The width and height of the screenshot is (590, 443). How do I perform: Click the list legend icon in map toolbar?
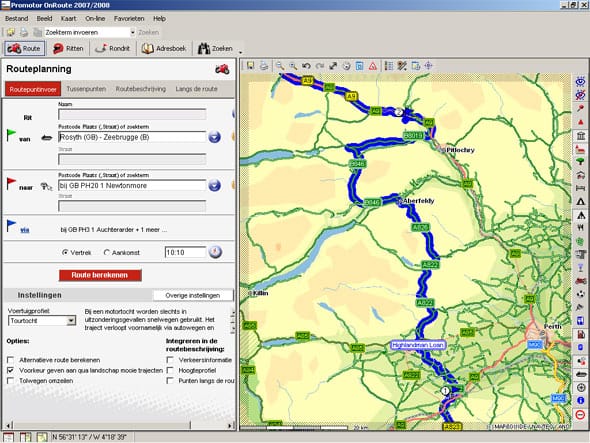point(389,66)
